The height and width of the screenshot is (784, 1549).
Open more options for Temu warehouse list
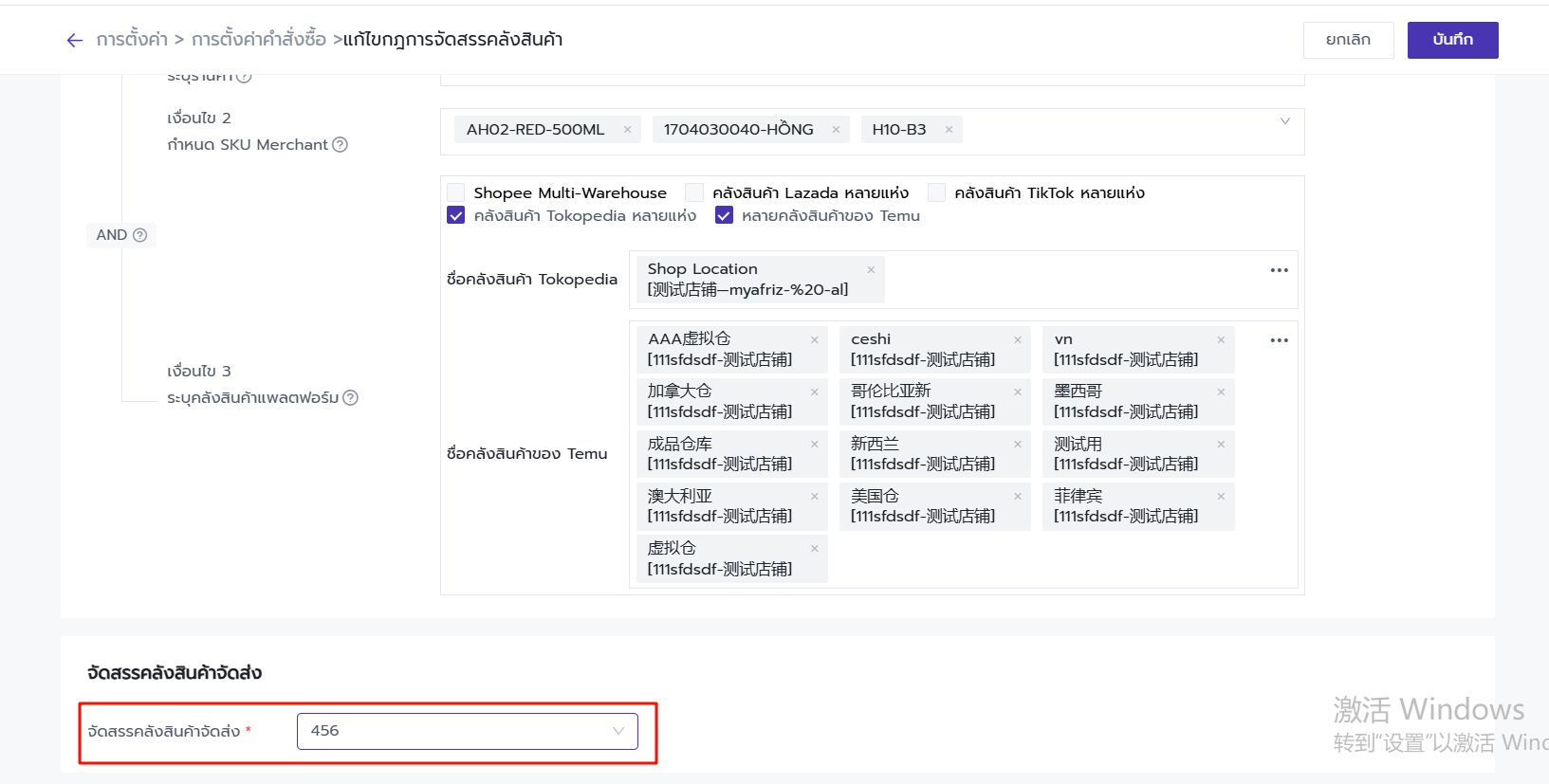click(x=1279, y=340)
